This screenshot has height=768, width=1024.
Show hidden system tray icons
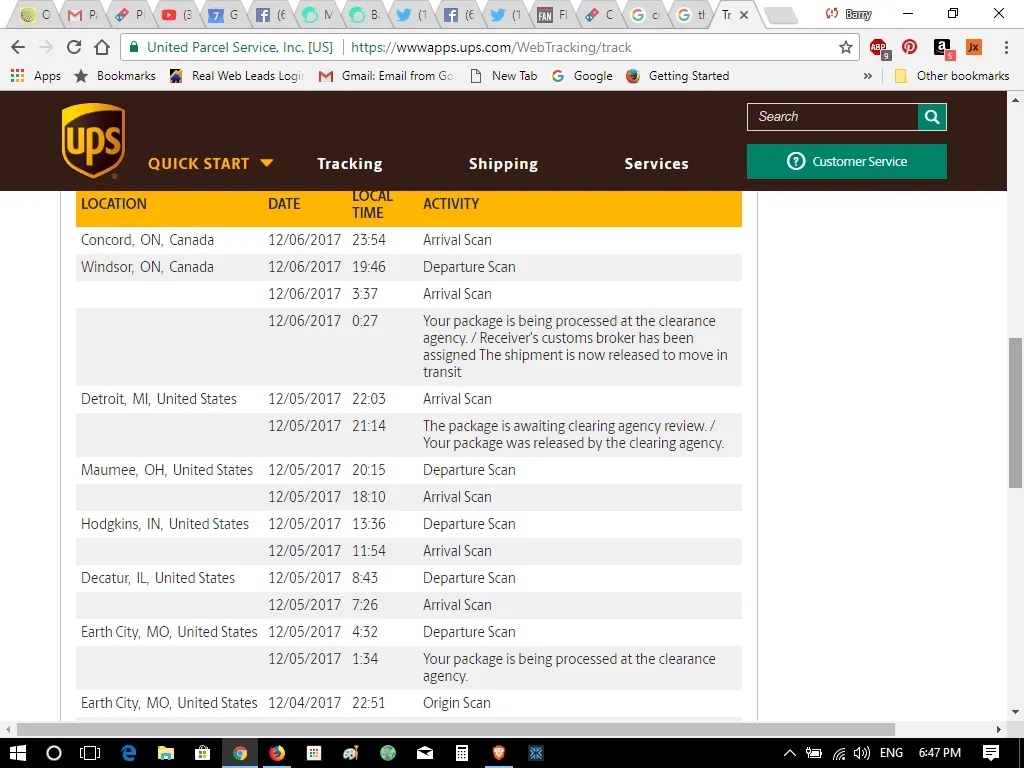tap(790, 753)
